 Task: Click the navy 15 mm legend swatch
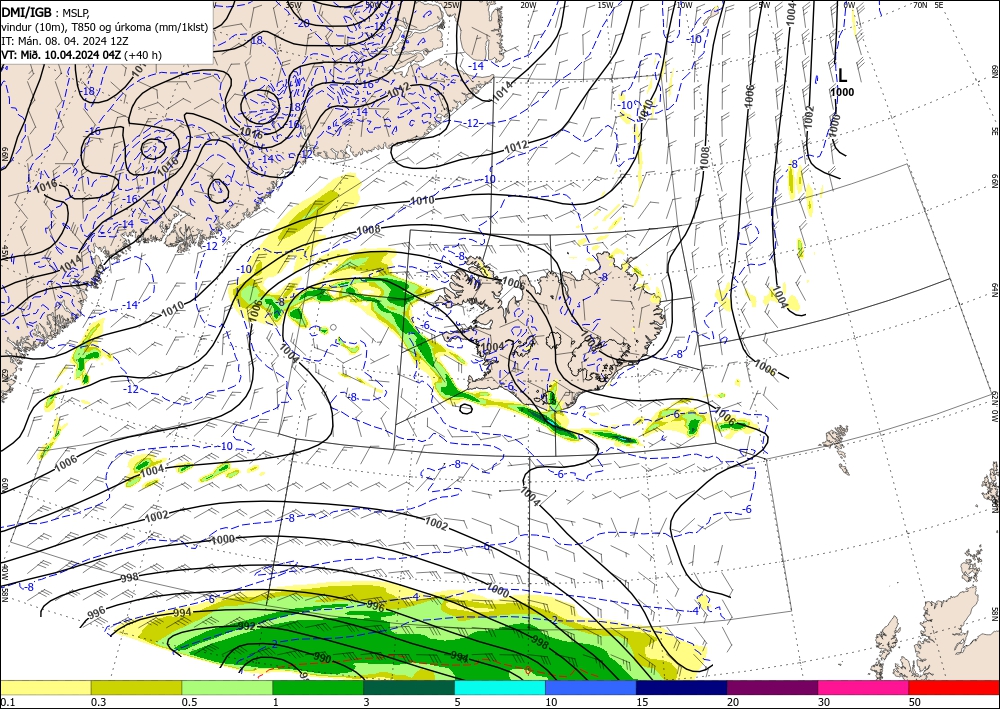tap(682, 687)
